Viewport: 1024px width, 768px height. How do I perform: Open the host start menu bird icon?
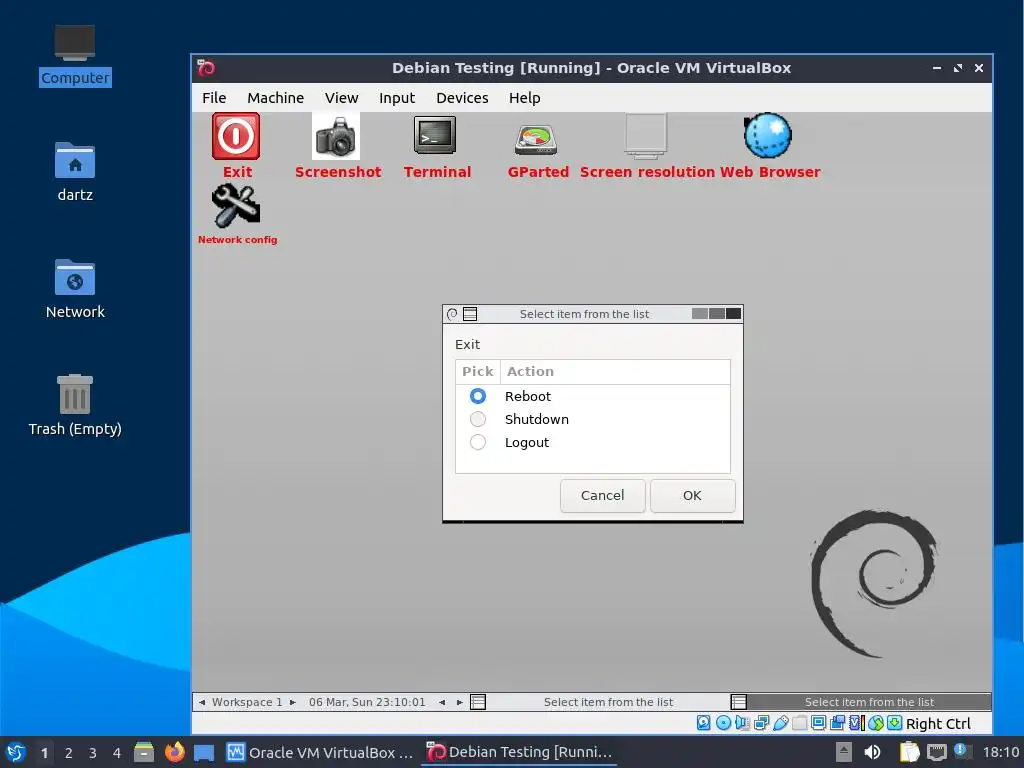pyautogui.click(x=16, y=752)
